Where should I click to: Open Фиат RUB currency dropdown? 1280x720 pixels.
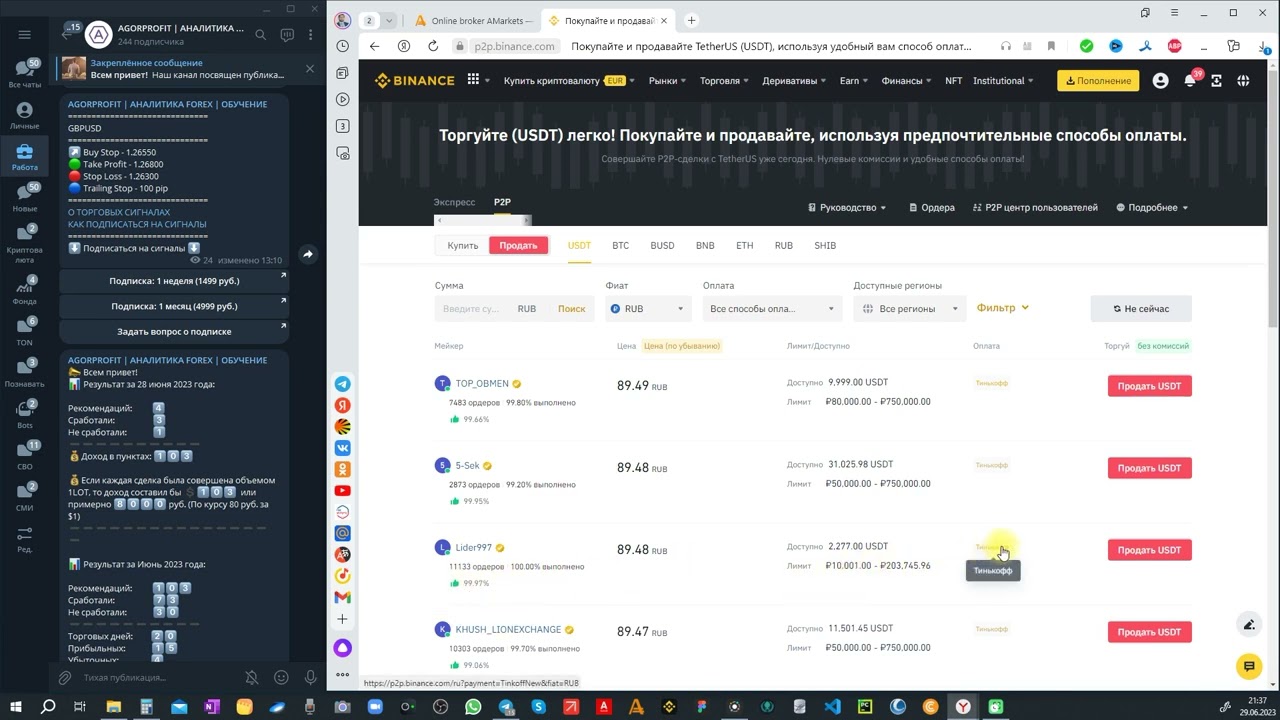coord(648,309)
